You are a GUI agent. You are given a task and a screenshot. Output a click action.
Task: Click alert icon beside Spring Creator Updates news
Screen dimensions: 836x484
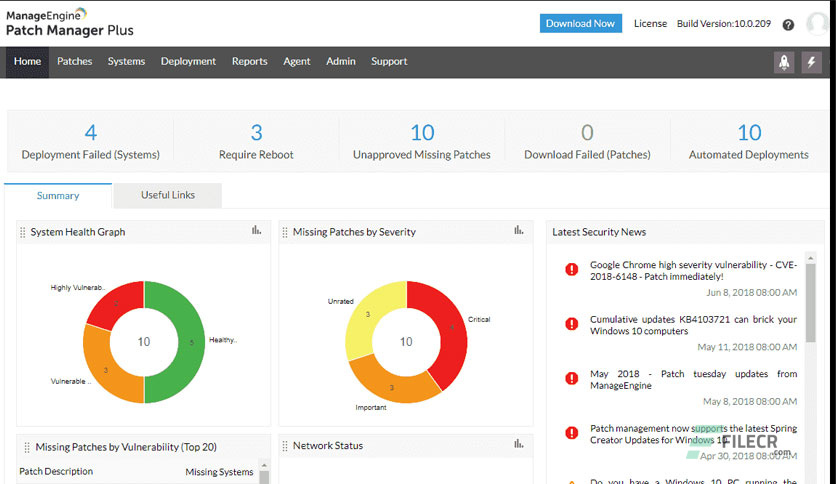(572, 432)
